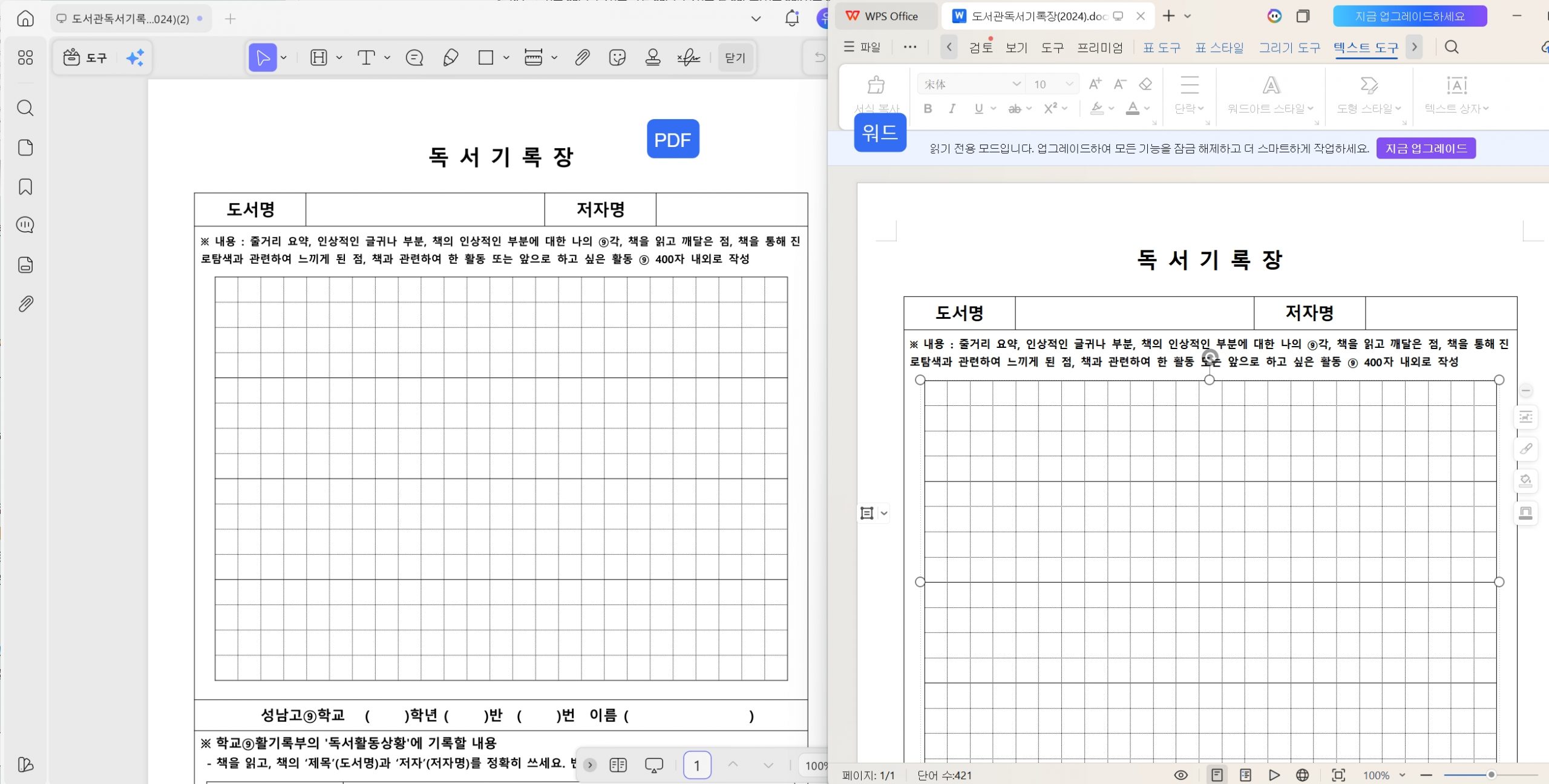Switch to web layout globe view in WPS
This screenshot has width=1549, height=784.
[x=1303, y=775]
